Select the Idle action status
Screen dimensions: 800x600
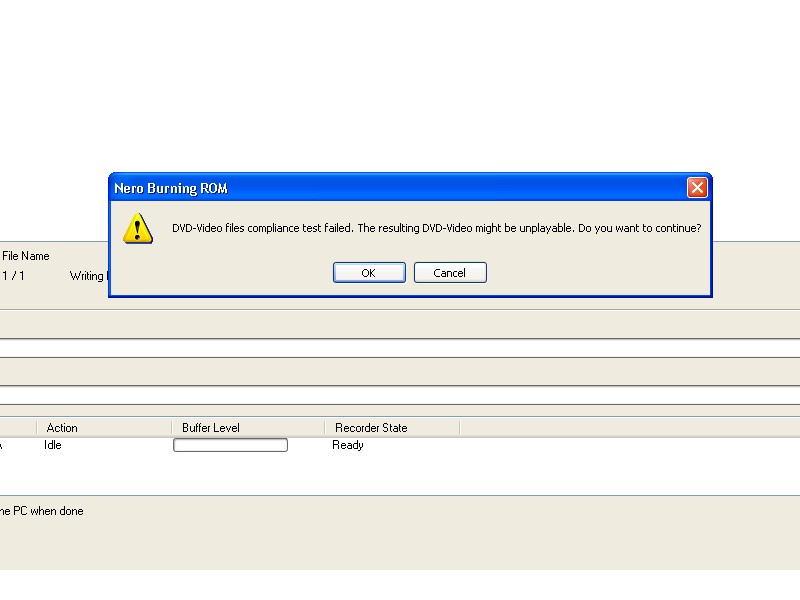pyautogui.click(x=53, y=445)
